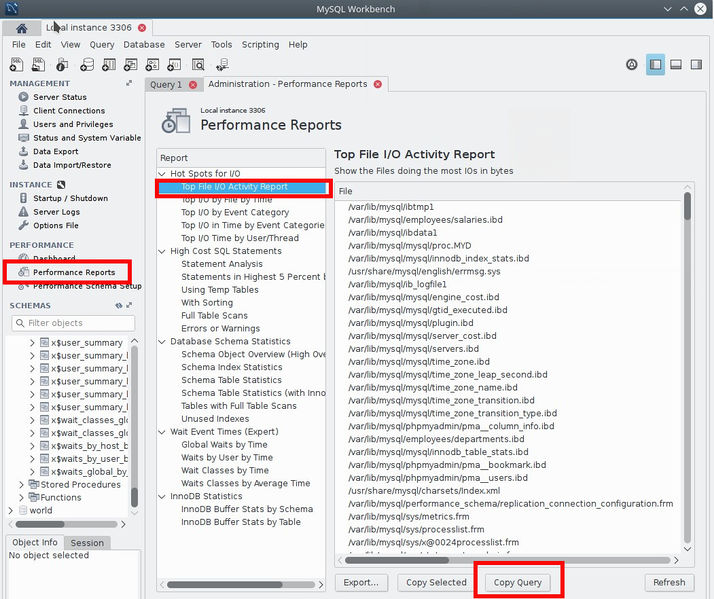Close the Performance Reports administration tab
The image size is (714, 599).
[377, 84]
